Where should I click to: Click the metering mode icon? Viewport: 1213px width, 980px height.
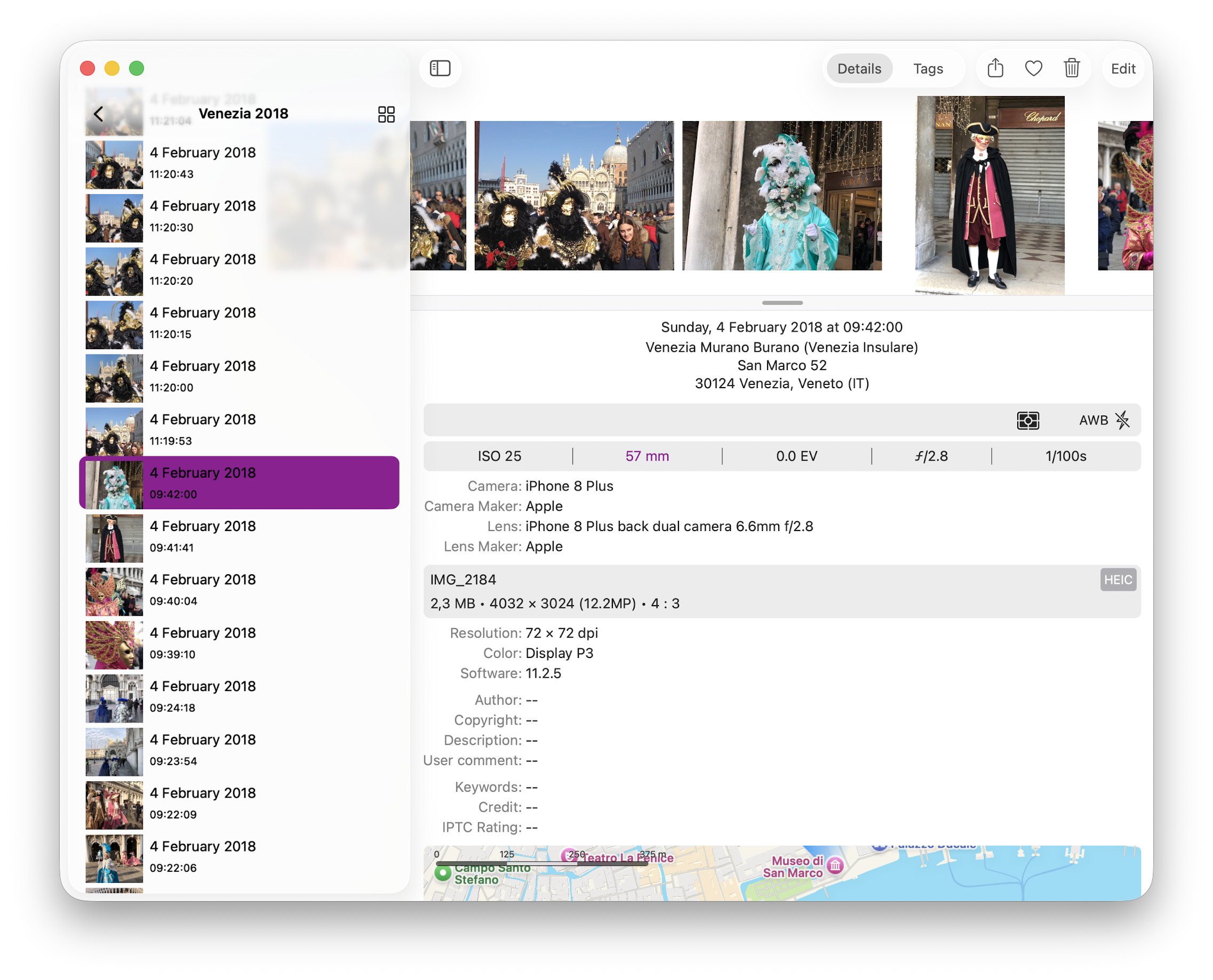pos(1028,421)
